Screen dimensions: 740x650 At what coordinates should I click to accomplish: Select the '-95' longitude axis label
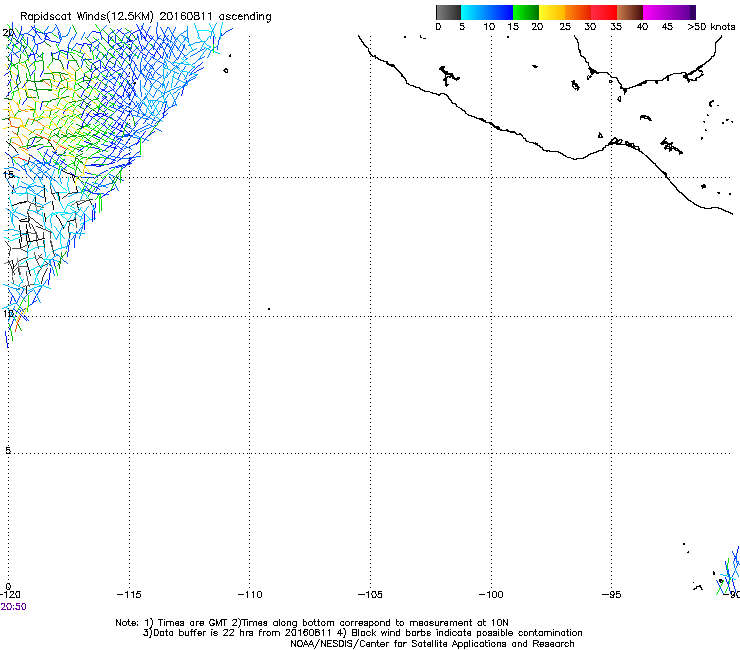(611, 595)
